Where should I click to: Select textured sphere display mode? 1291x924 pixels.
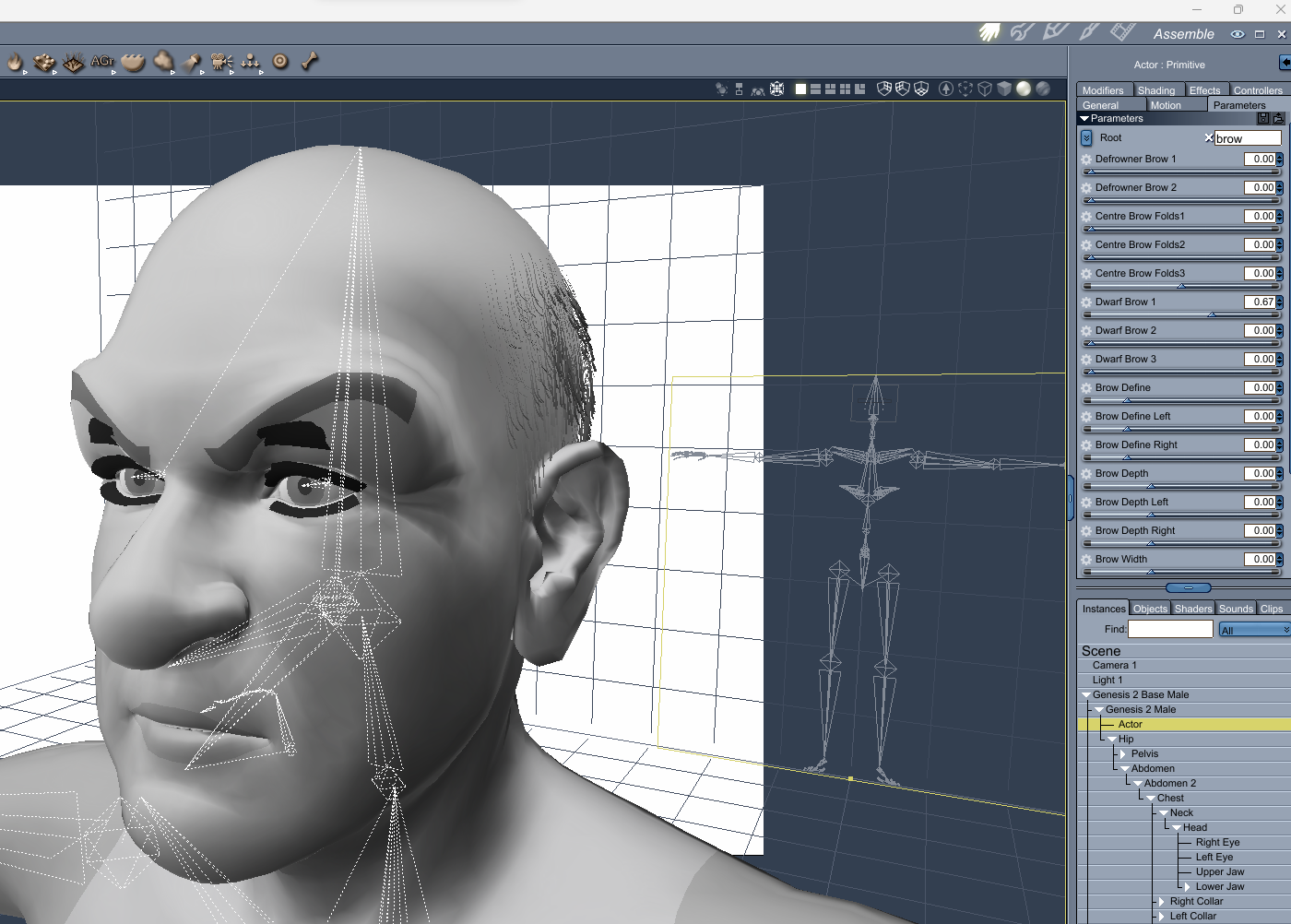pos(1043,89)
